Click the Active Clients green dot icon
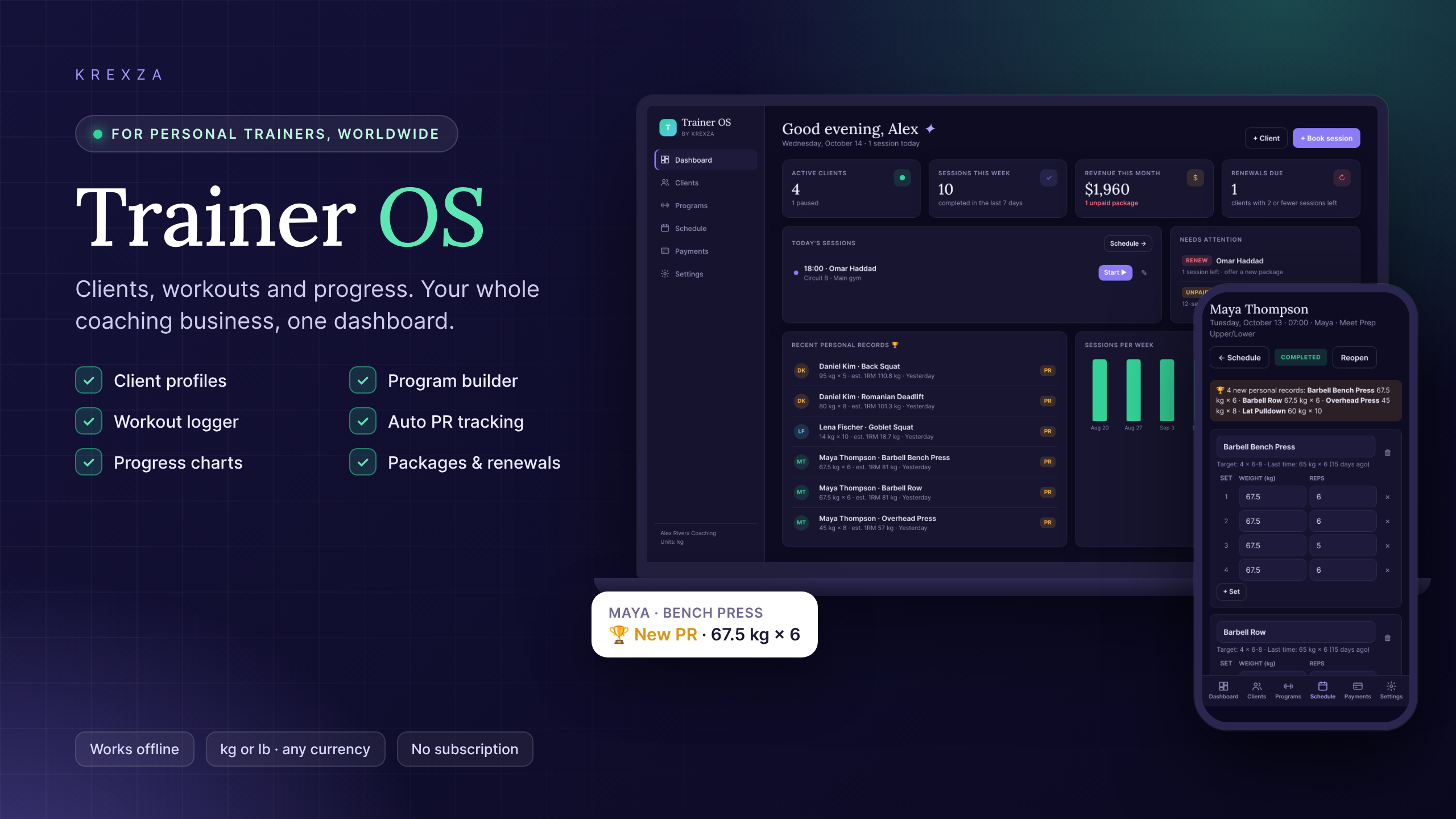Viewport: 1456px width, 819px height. pos(902,177)
